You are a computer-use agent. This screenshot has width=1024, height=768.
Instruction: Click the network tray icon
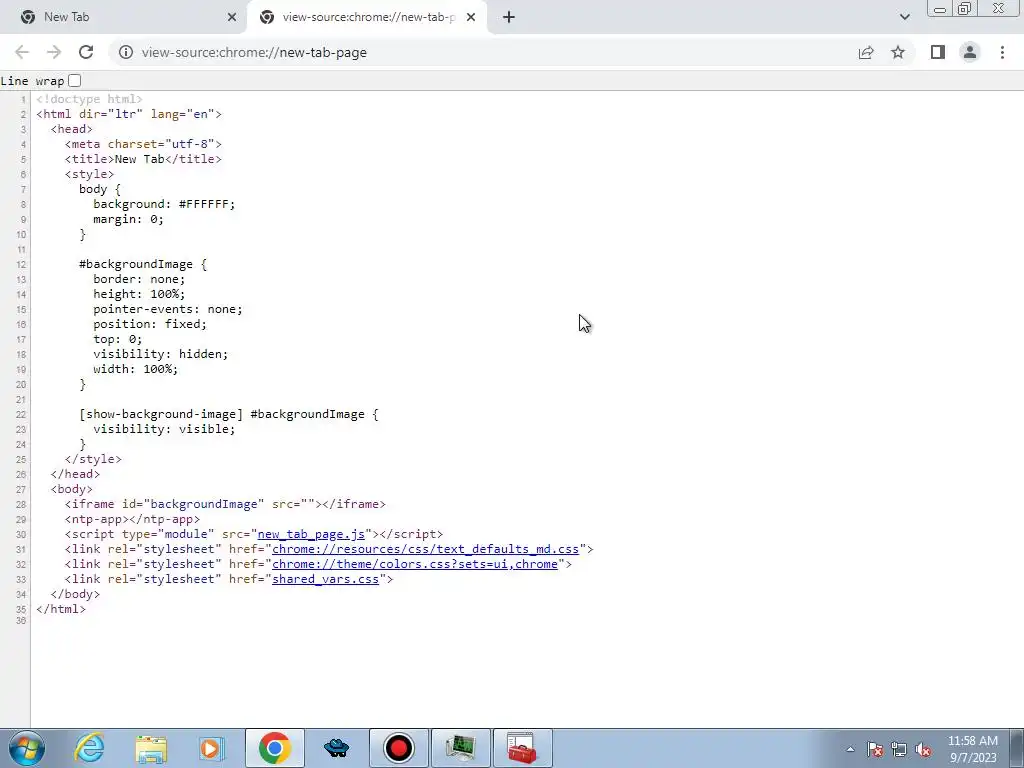coord(899,750)
